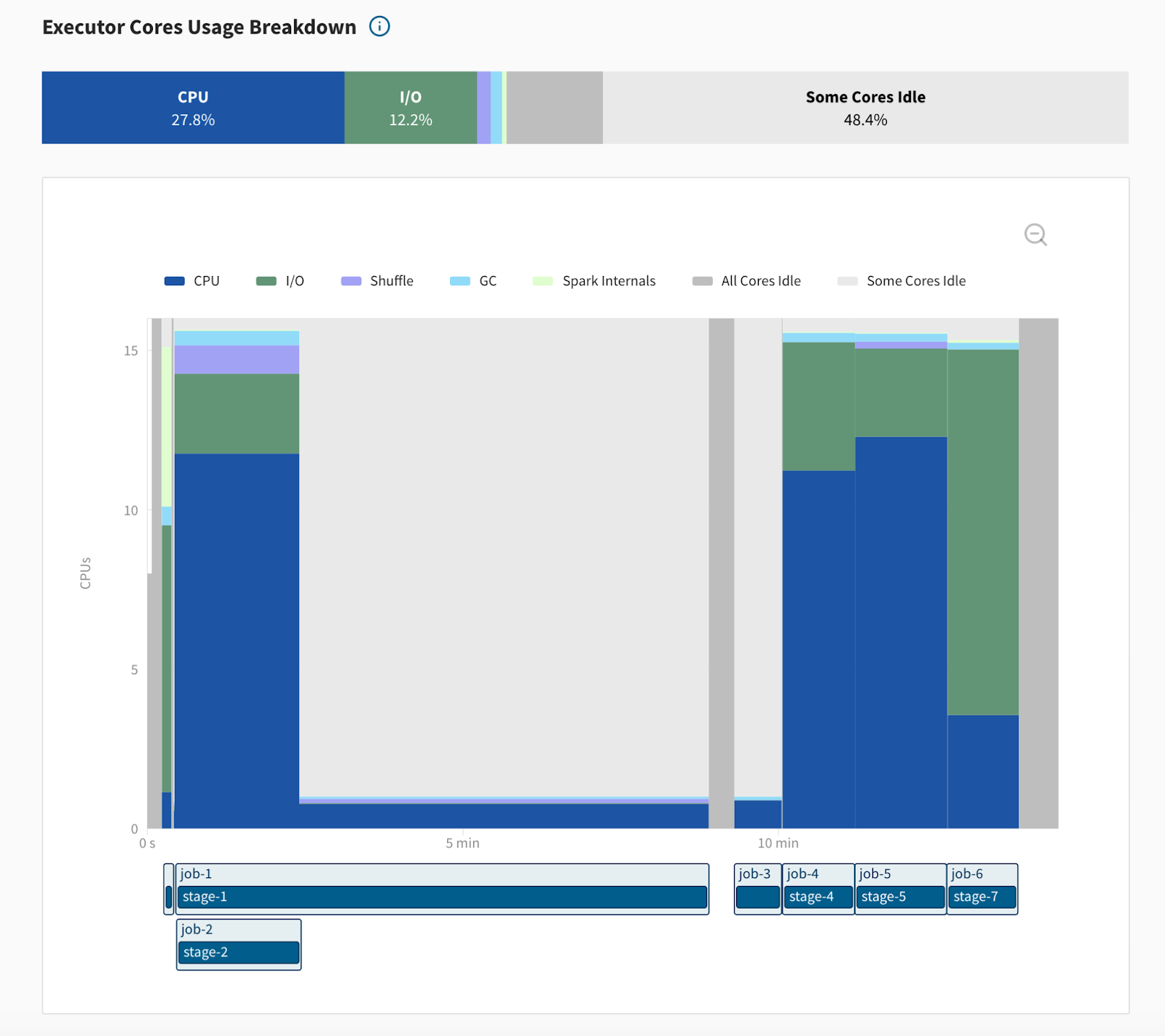Open the stage-2 bar
The image size is (1165, 1036).
point(239,952)
